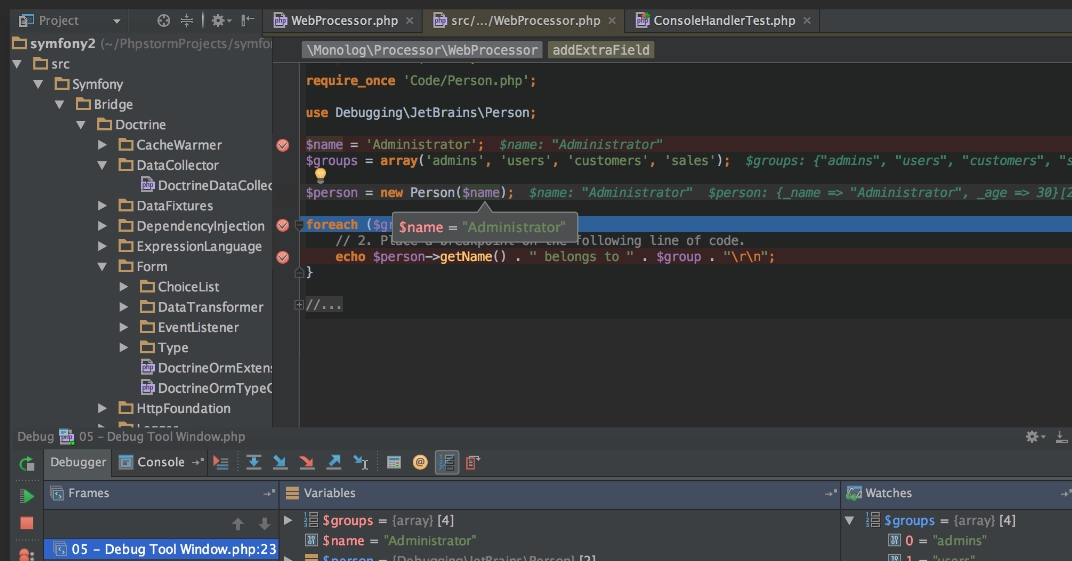The height and width of the screenshot is (561, 1072).
Task: Collapse the Doctrine folder
Action: [81, 125]
